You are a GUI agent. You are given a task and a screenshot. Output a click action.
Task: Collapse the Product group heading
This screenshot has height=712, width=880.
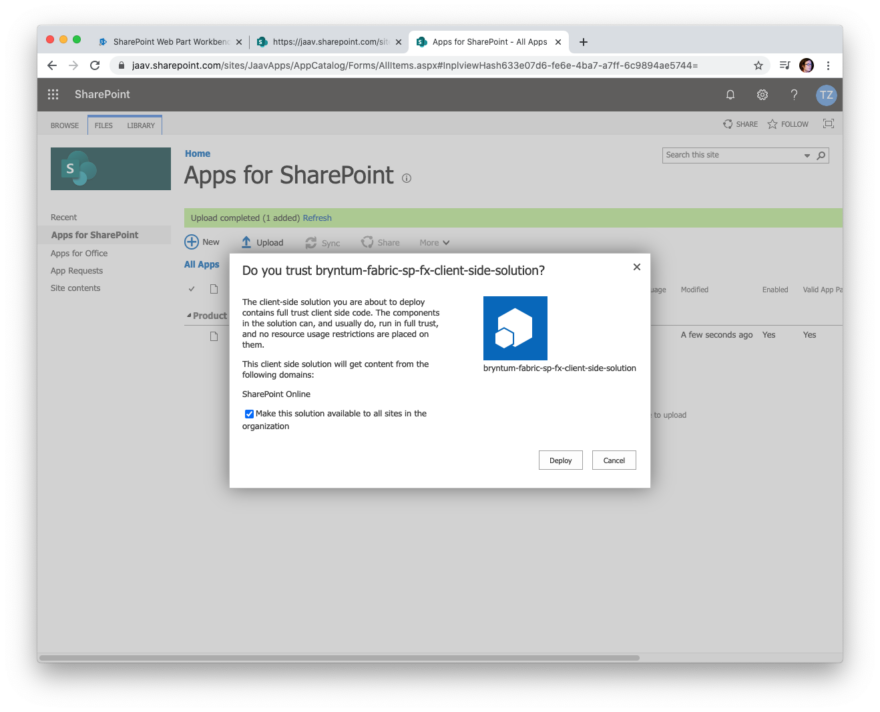pos(188,315)
